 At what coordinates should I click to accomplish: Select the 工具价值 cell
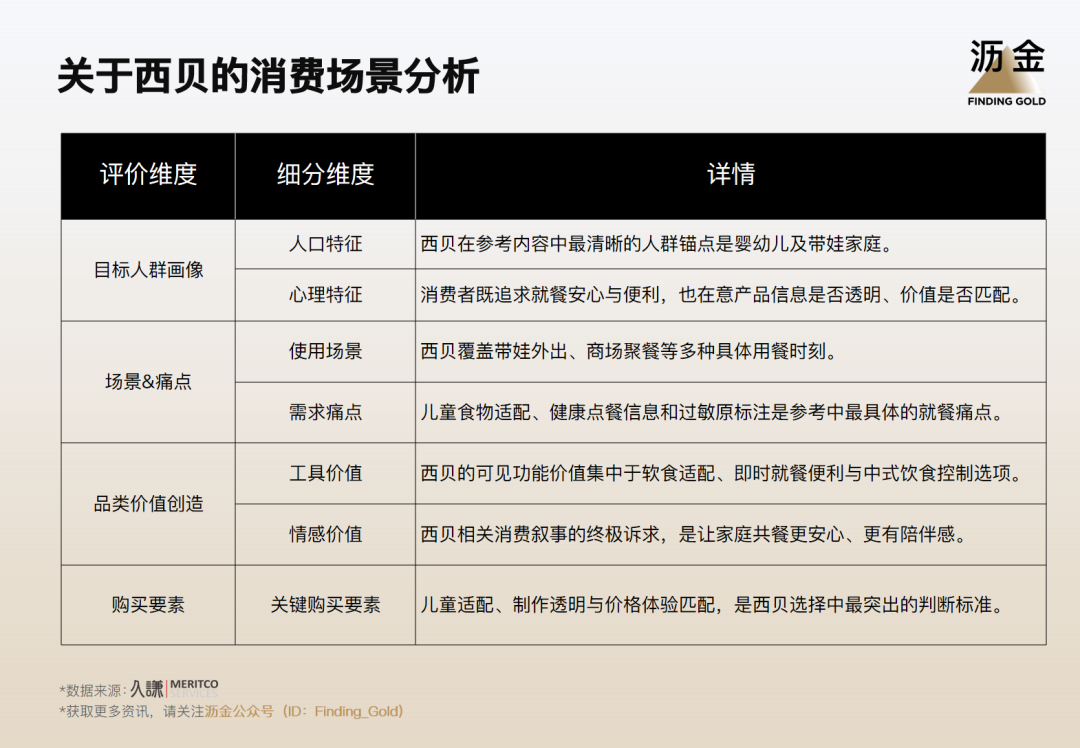325,473
